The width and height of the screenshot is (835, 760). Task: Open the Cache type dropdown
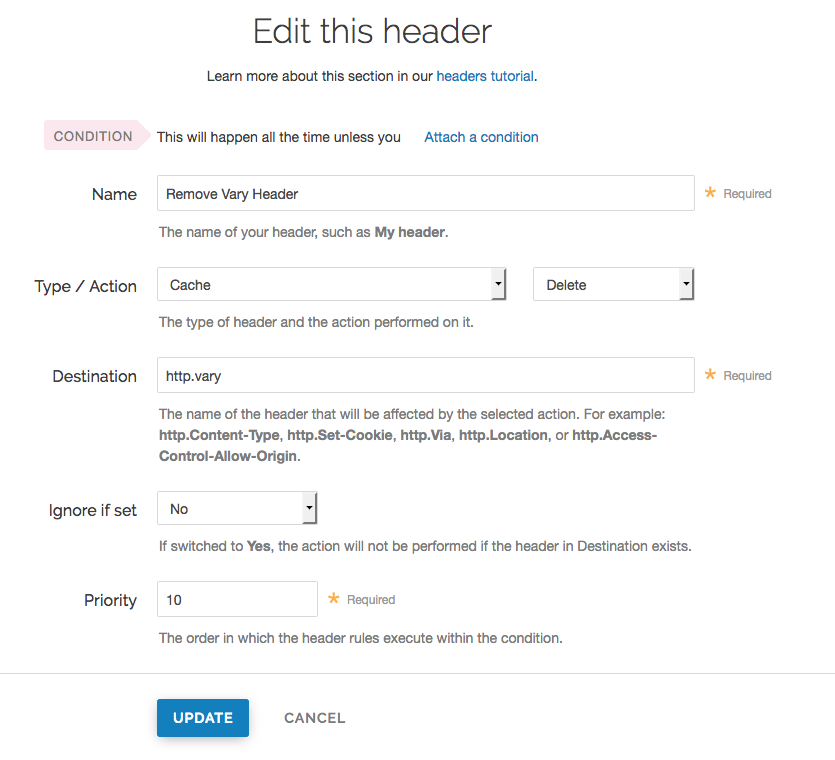(x=331, y=285)
